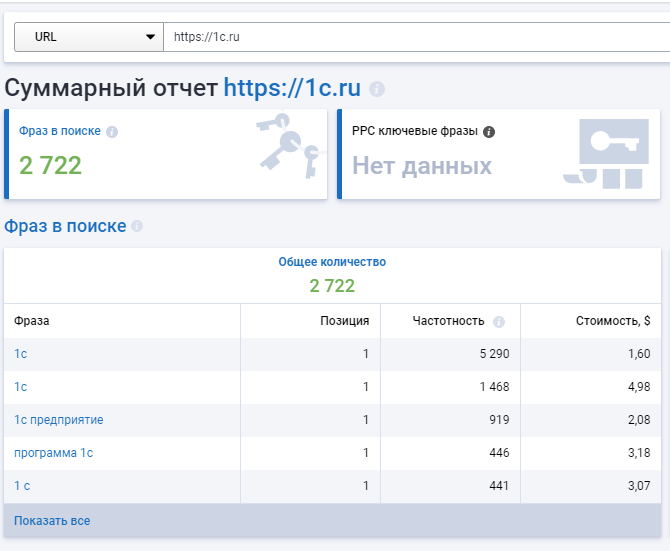The height and width of the screenshot is (551, 670).
Task: Sort by the 'Стоимость, $' column header
Action: click(x=612, y=321)
